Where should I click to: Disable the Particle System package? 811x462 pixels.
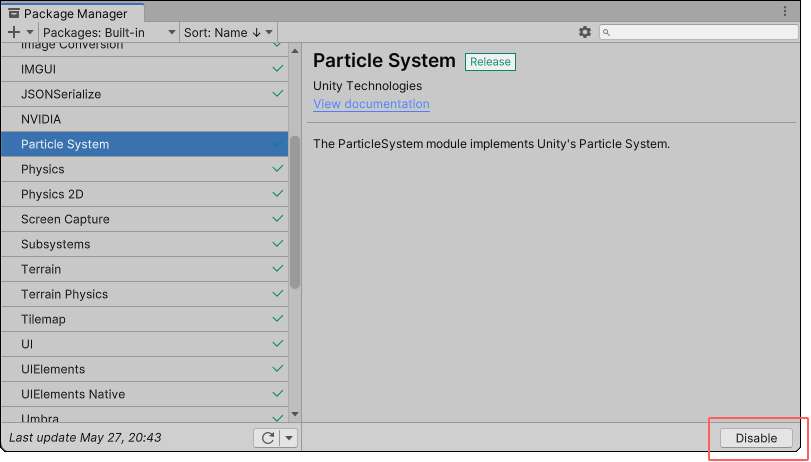coord(756,438)
